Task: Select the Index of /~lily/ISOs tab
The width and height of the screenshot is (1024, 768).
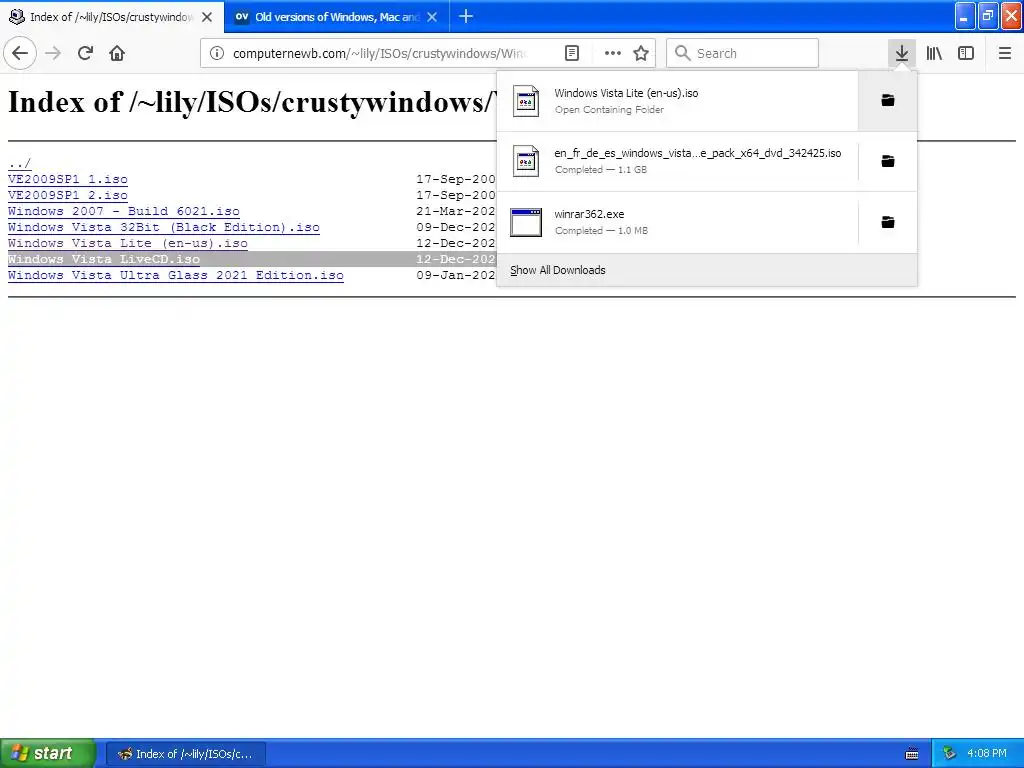Action: click(x=112, y=17)
